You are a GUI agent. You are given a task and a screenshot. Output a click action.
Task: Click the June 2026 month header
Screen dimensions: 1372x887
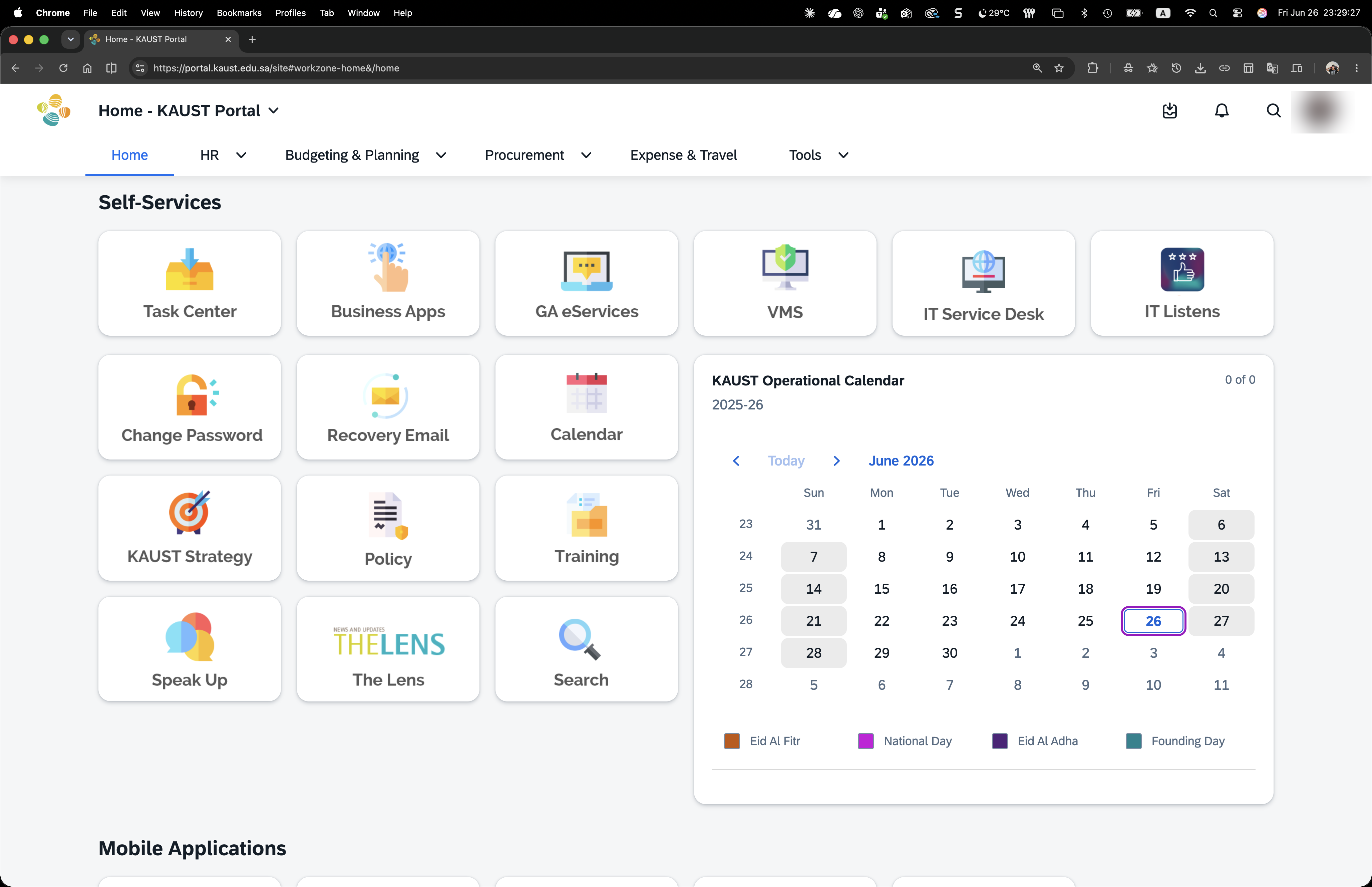(x=901, y=461)
